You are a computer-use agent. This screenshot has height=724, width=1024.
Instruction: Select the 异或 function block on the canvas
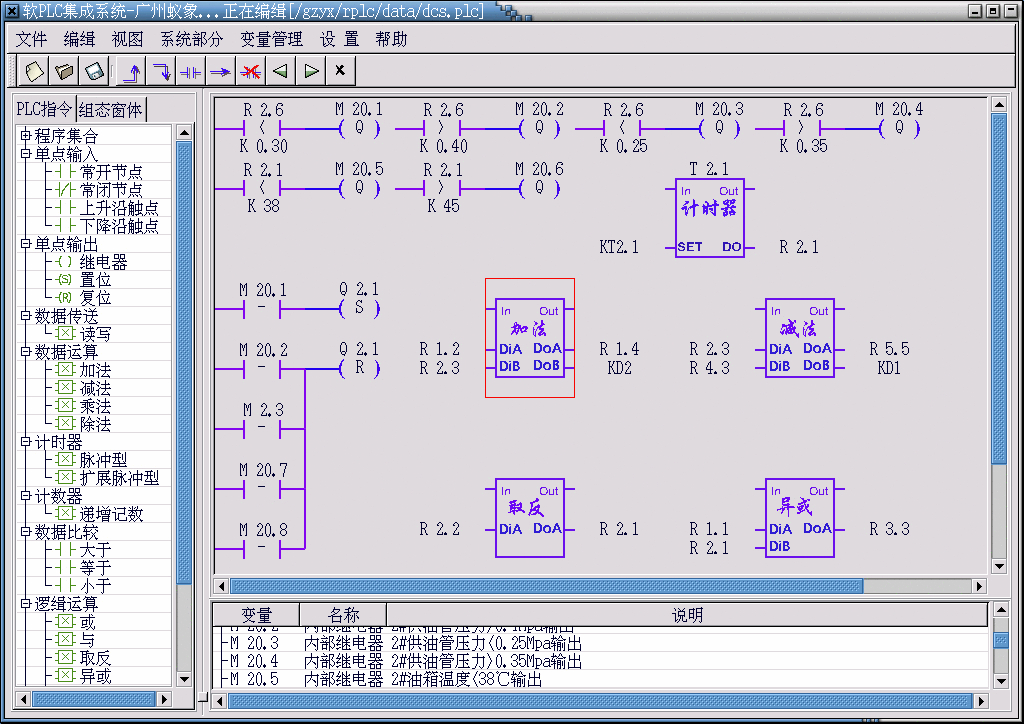point(800,518)
